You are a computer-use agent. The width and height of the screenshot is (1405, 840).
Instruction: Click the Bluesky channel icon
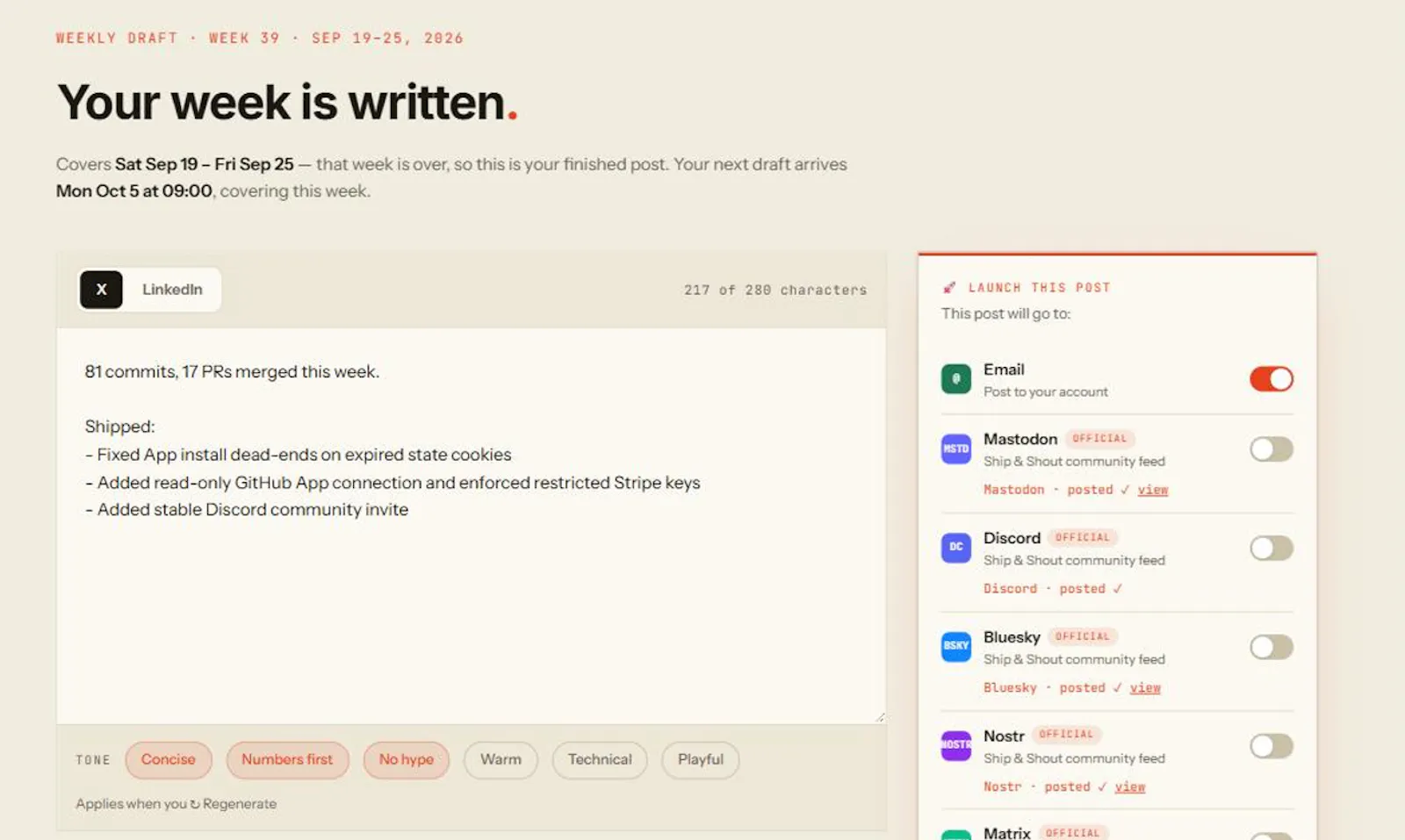[x=956, y=647]
